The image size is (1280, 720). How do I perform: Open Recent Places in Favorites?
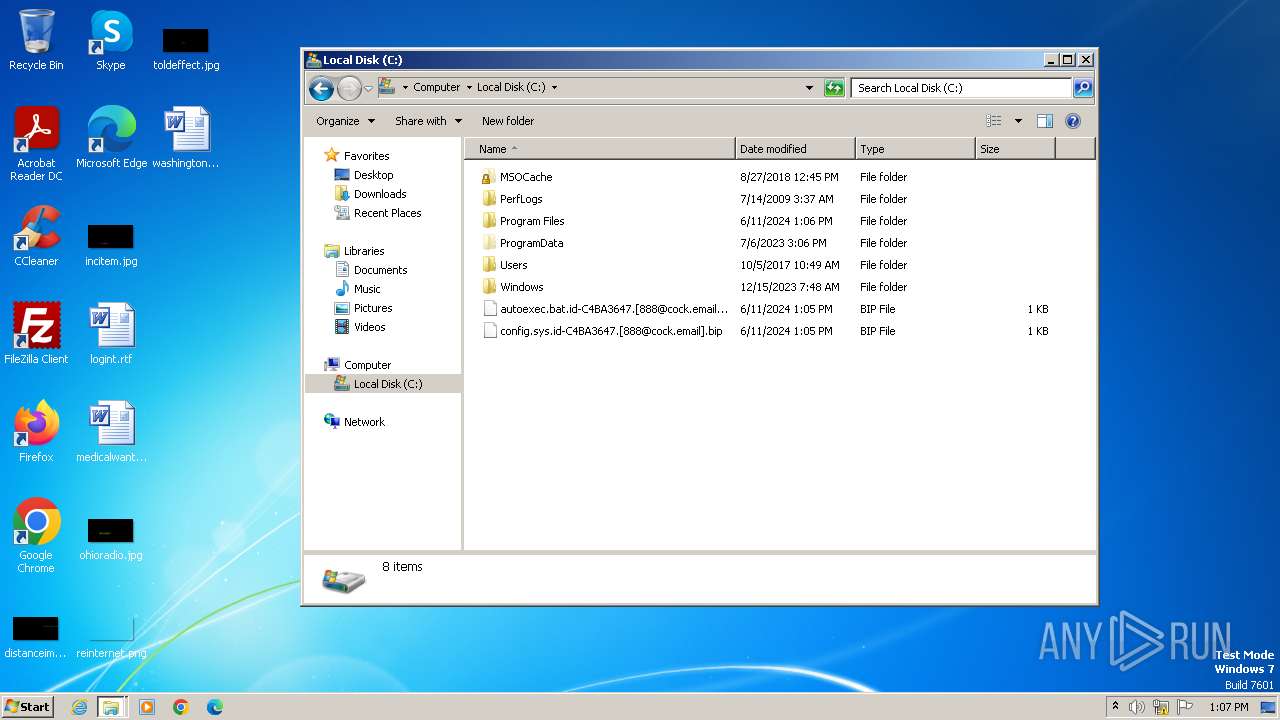(x=387, y=213)
